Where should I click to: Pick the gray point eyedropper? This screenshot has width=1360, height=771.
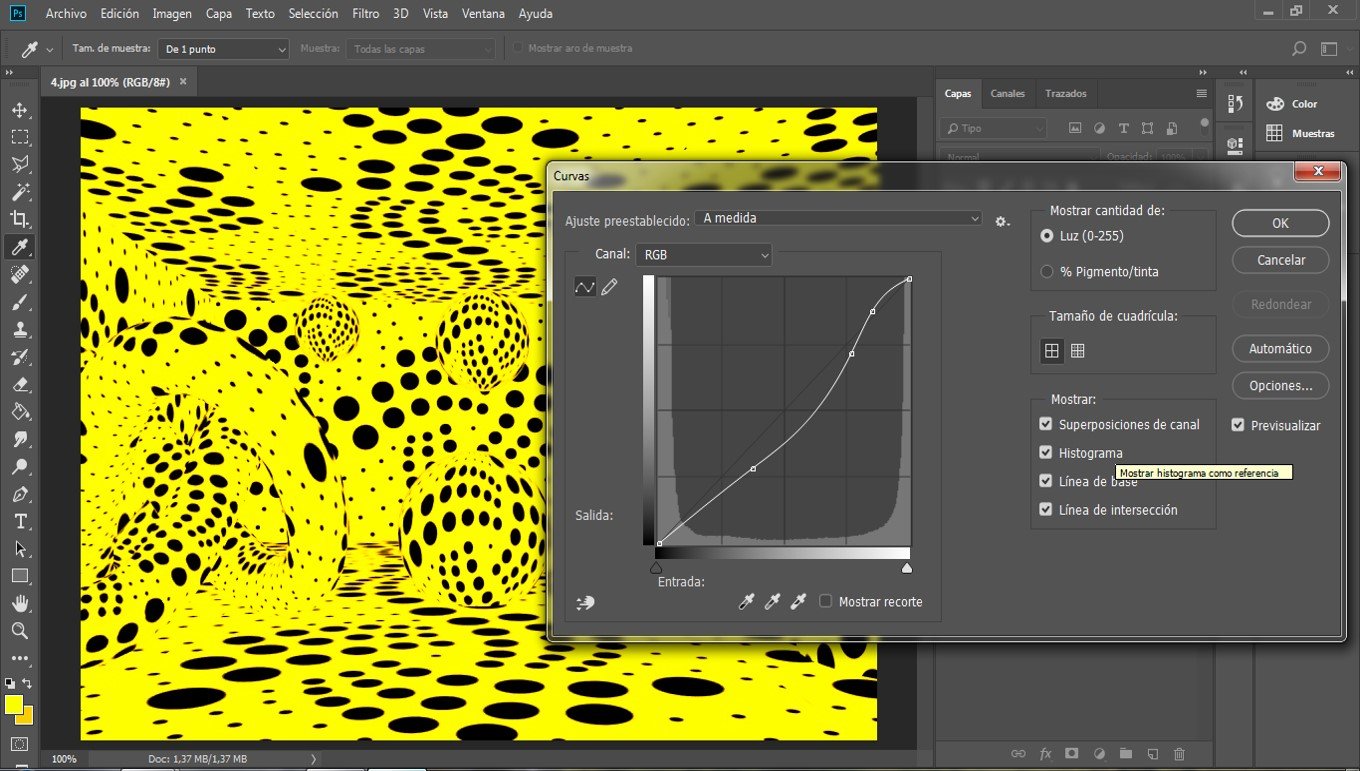tap(772, 601)
